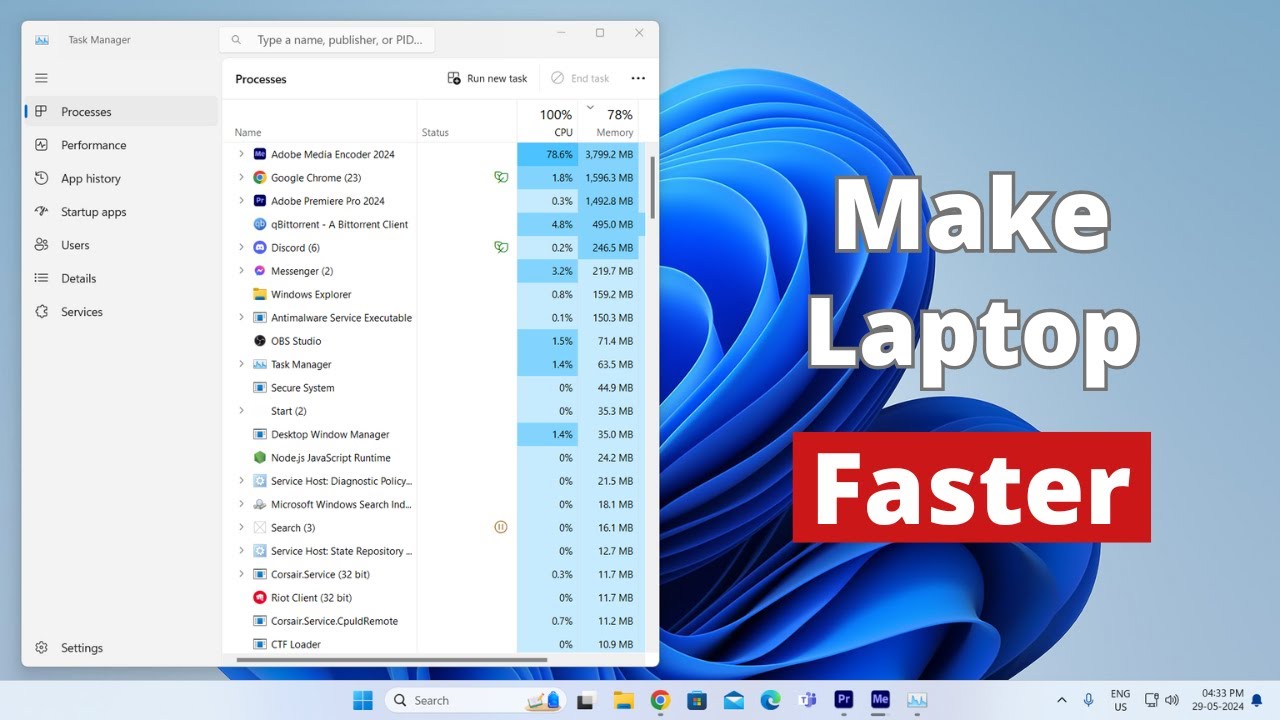Click the Adobe Premiere Pro 2024 process icon
The width and height of the screenshot is (1280, 720).
pyautogui.click(x=260, y=201)
